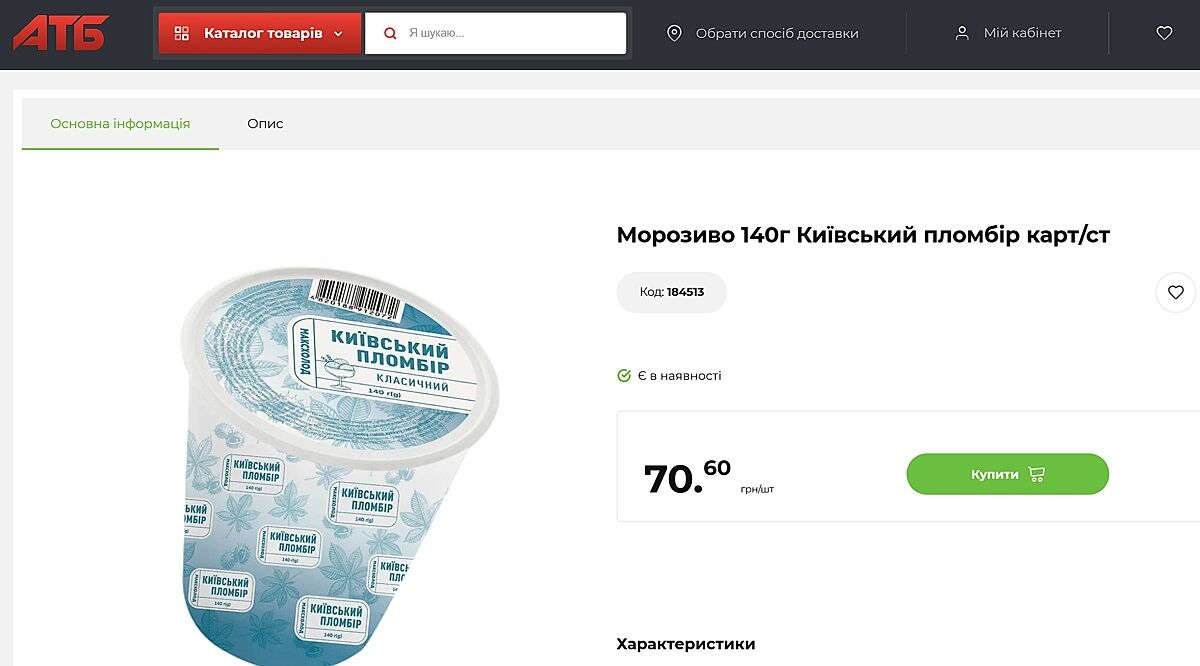The width and height of the screenshot is (1200, 666).
Task: Open favorites via header heart icon
Action: pyautogui.click(x=1164, y=33)
